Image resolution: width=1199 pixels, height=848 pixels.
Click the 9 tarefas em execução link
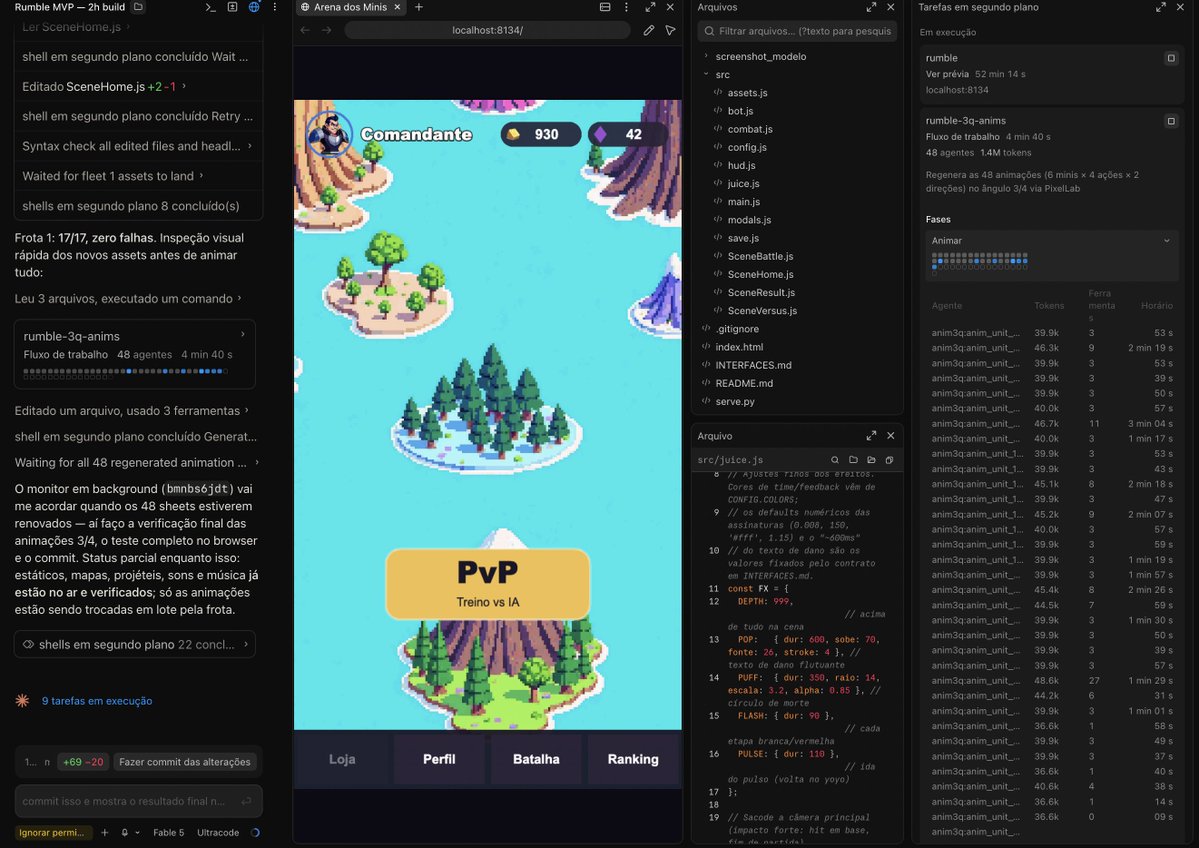(97, 701)
